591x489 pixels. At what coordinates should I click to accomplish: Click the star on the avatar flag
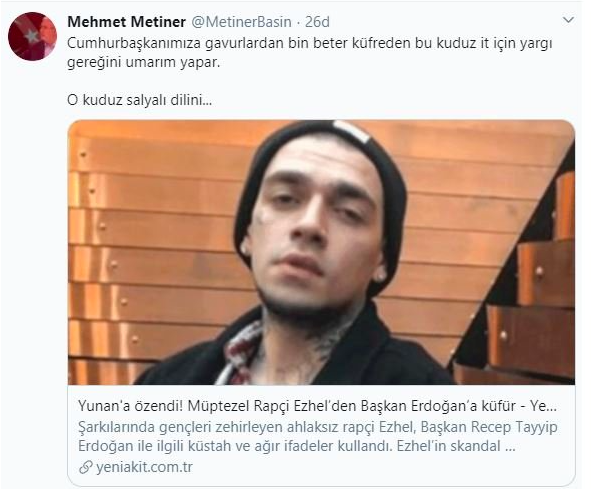(31, 36)
